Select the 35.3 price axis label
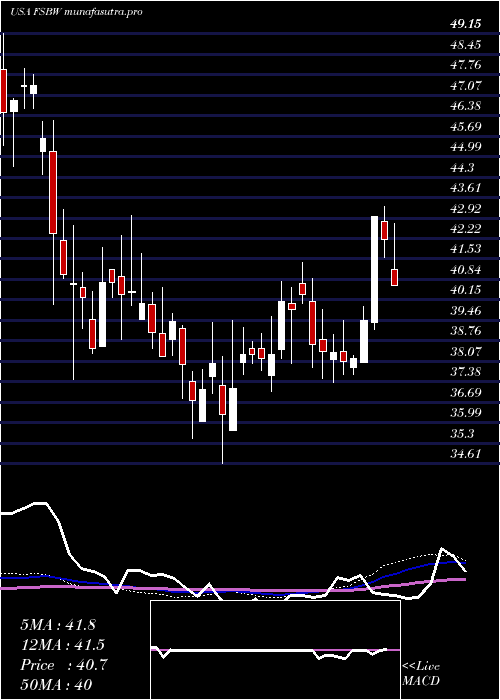The height and width of the screenshot is (700, 500). tap(462, 433)
